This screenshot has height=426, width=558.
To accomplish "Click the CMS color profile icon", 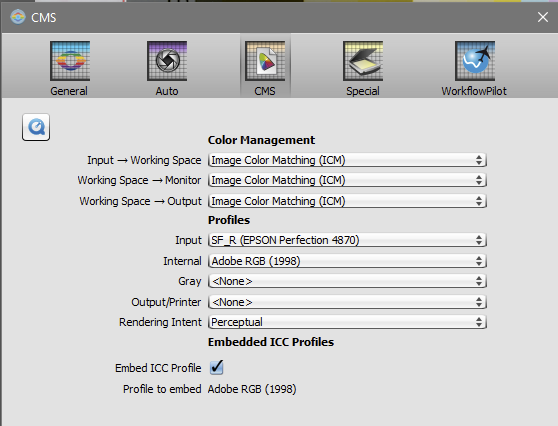I will pos(265,61).
